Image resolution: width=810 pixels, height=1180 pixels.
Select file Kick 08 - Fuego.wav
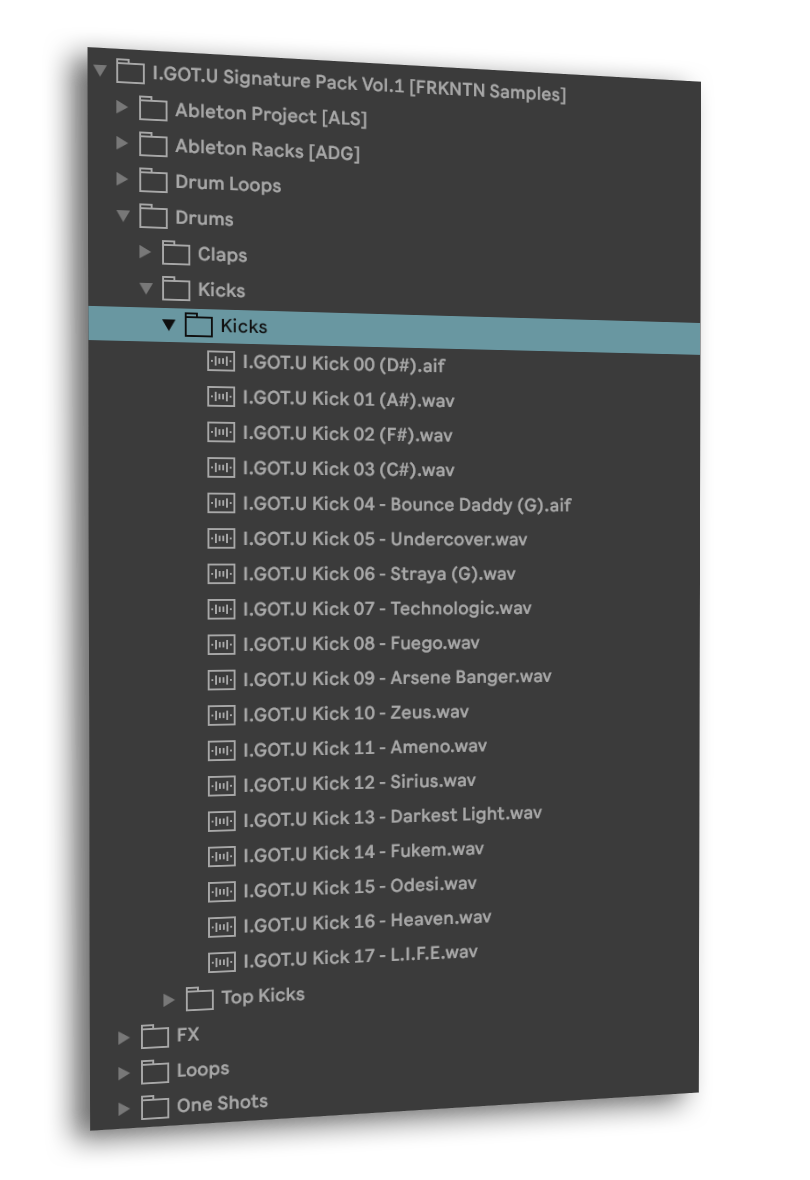coord(361,643)
